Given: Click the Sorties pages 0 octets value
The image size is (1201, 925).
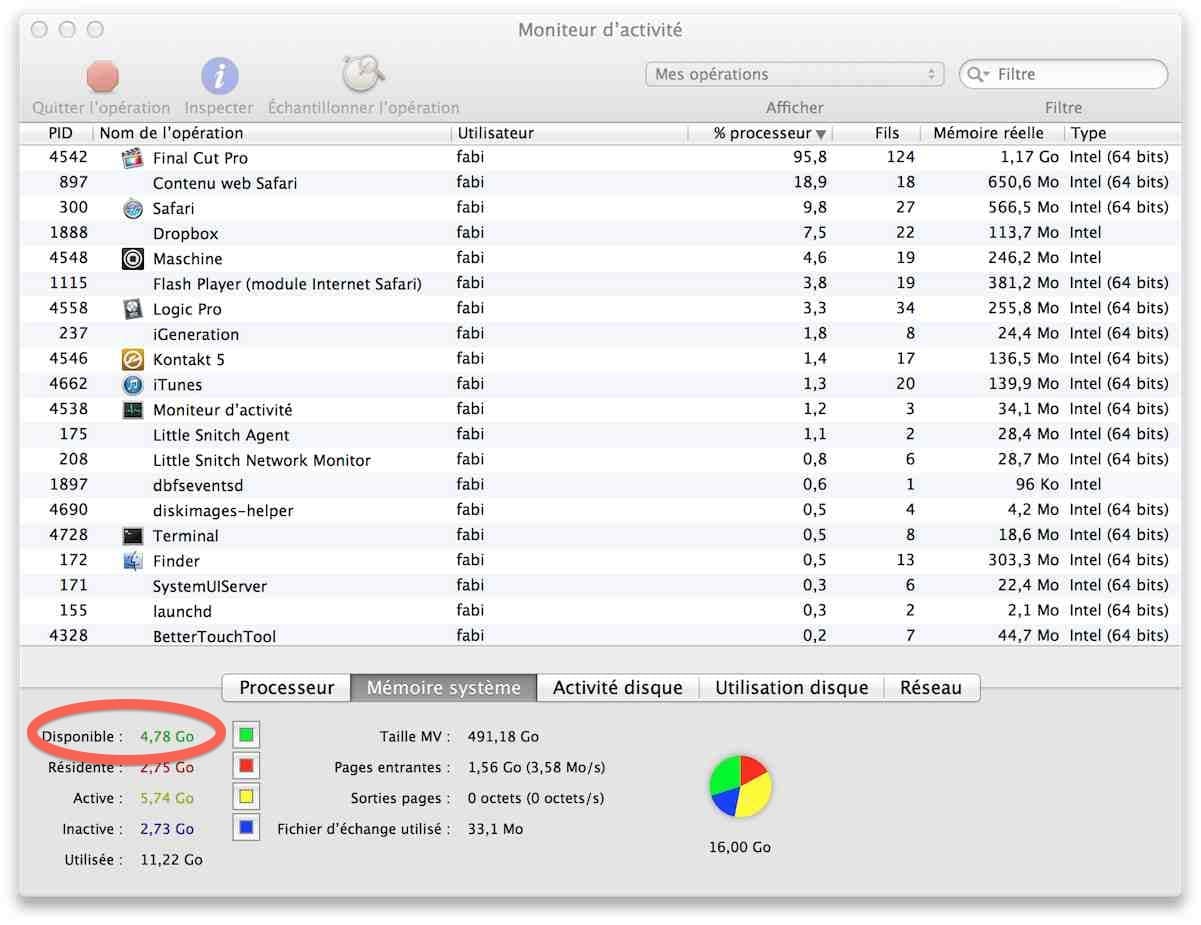Looking at the screenshot, I should (536, 799).
